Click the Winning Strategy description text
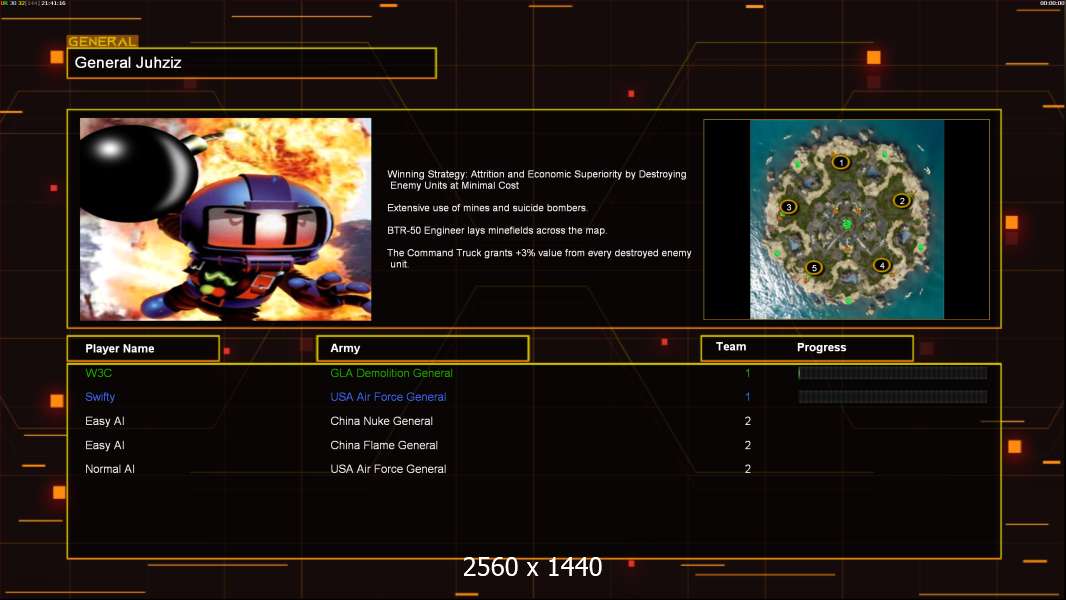The width and height of the screenshot is (1066, 600). click(x=536, y=179)
